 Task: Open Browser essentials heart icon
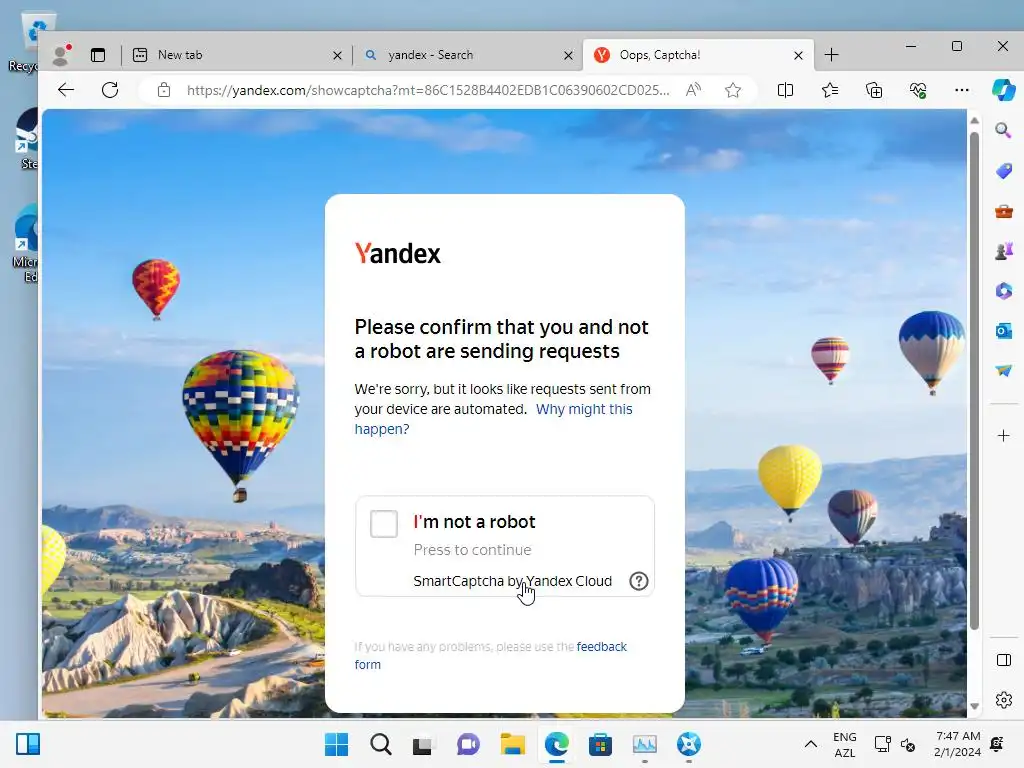tap(918, 90)
